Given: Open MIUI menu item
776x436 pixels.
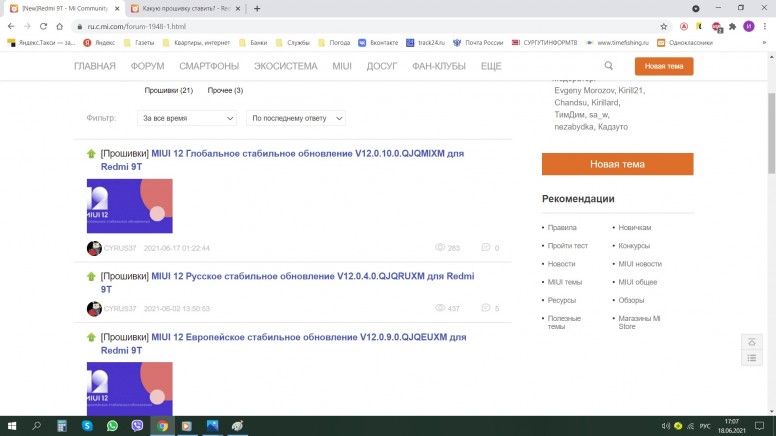Looking at the screenshot, I should click(341, 66).
